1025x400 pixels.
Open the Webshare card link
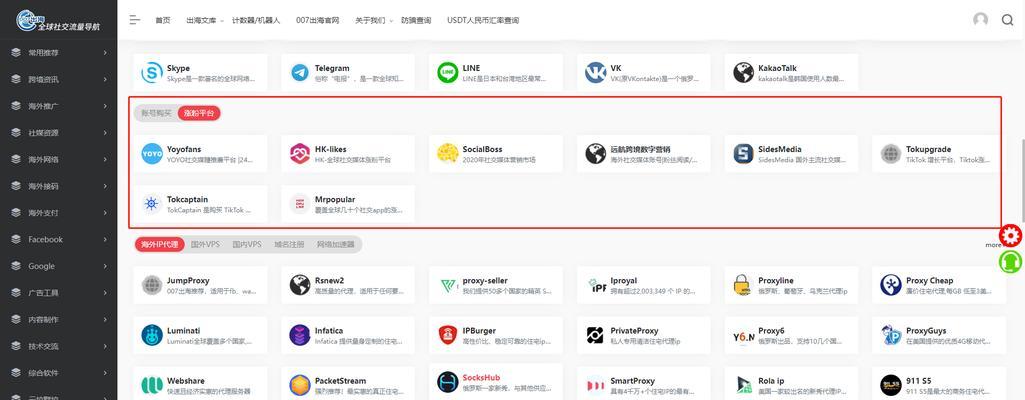pyautogui.click(x=200, y=383)
